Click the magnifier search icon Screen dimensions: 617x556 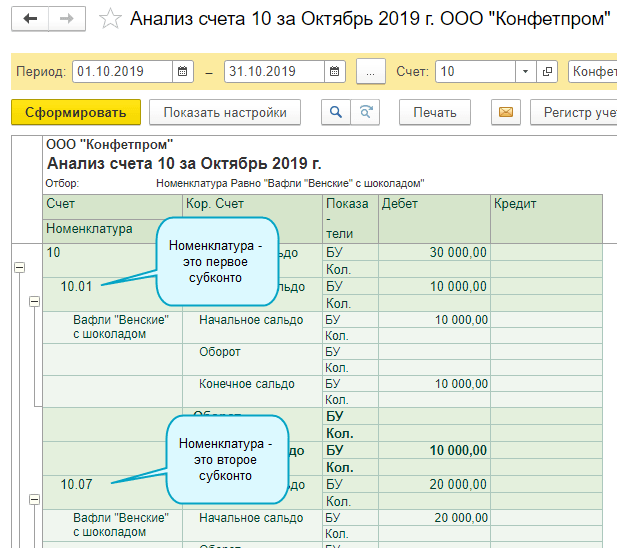(x=336, y=113)
